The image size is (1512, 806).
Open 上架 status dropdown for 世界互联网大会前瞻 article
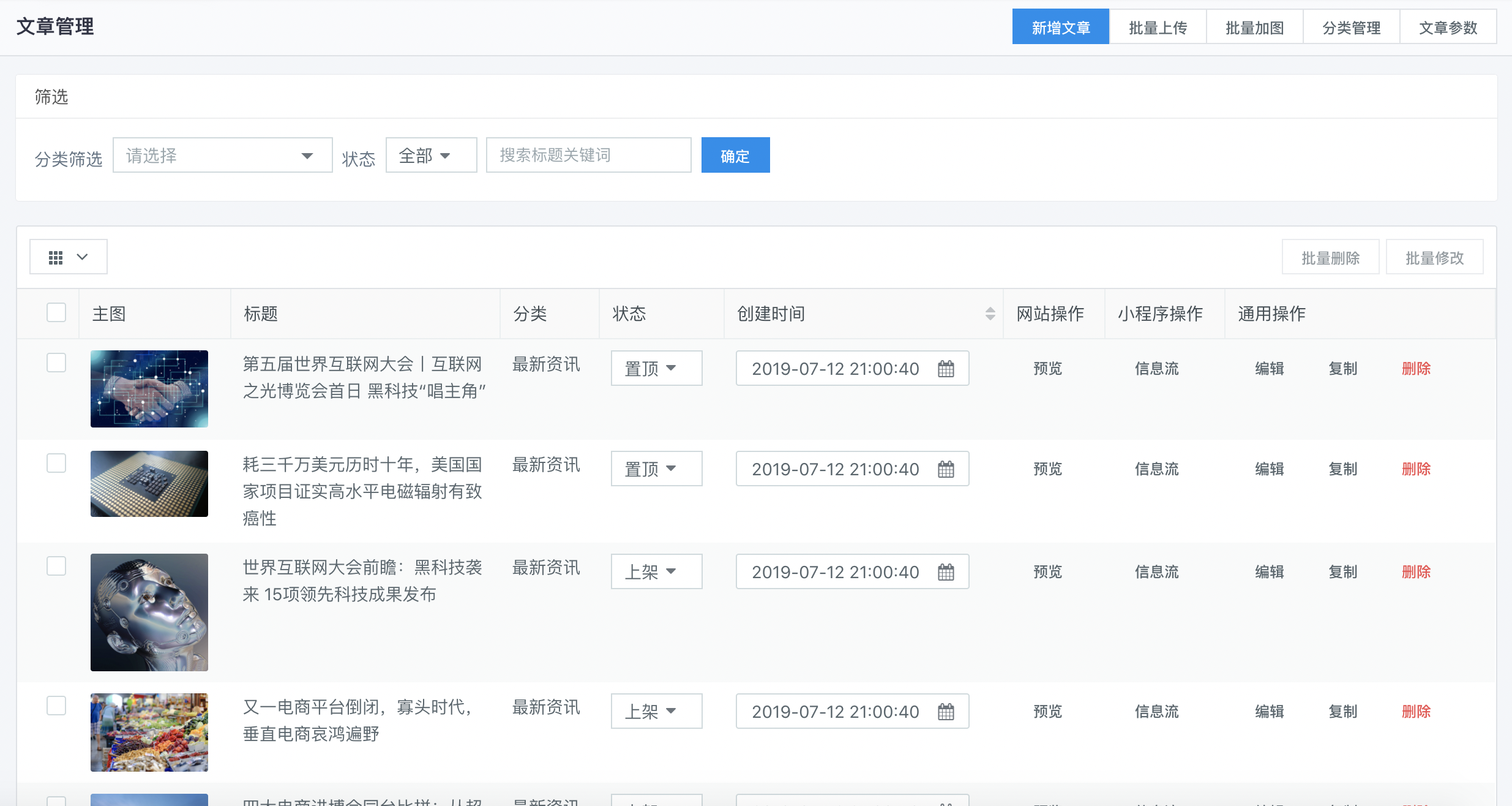tap(656, 571)
